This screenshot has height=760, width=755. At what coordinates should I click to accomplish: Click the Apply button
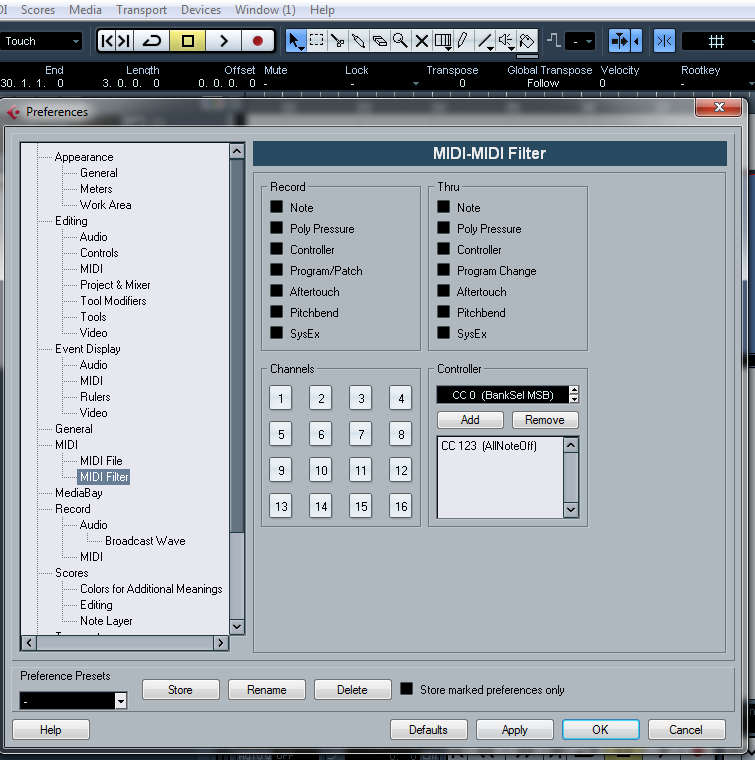[515, 729]
